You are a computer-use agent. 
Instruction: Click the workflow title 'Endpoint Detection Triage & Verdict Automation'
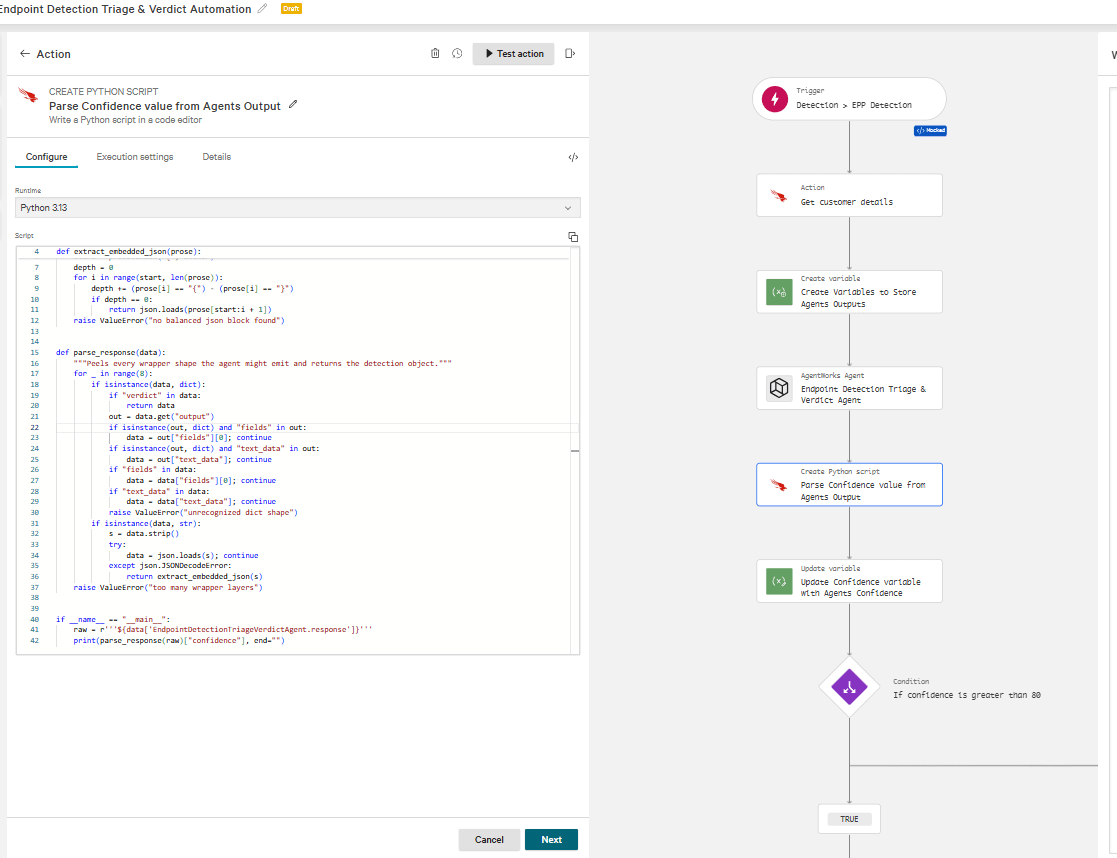tap(125, 9)
